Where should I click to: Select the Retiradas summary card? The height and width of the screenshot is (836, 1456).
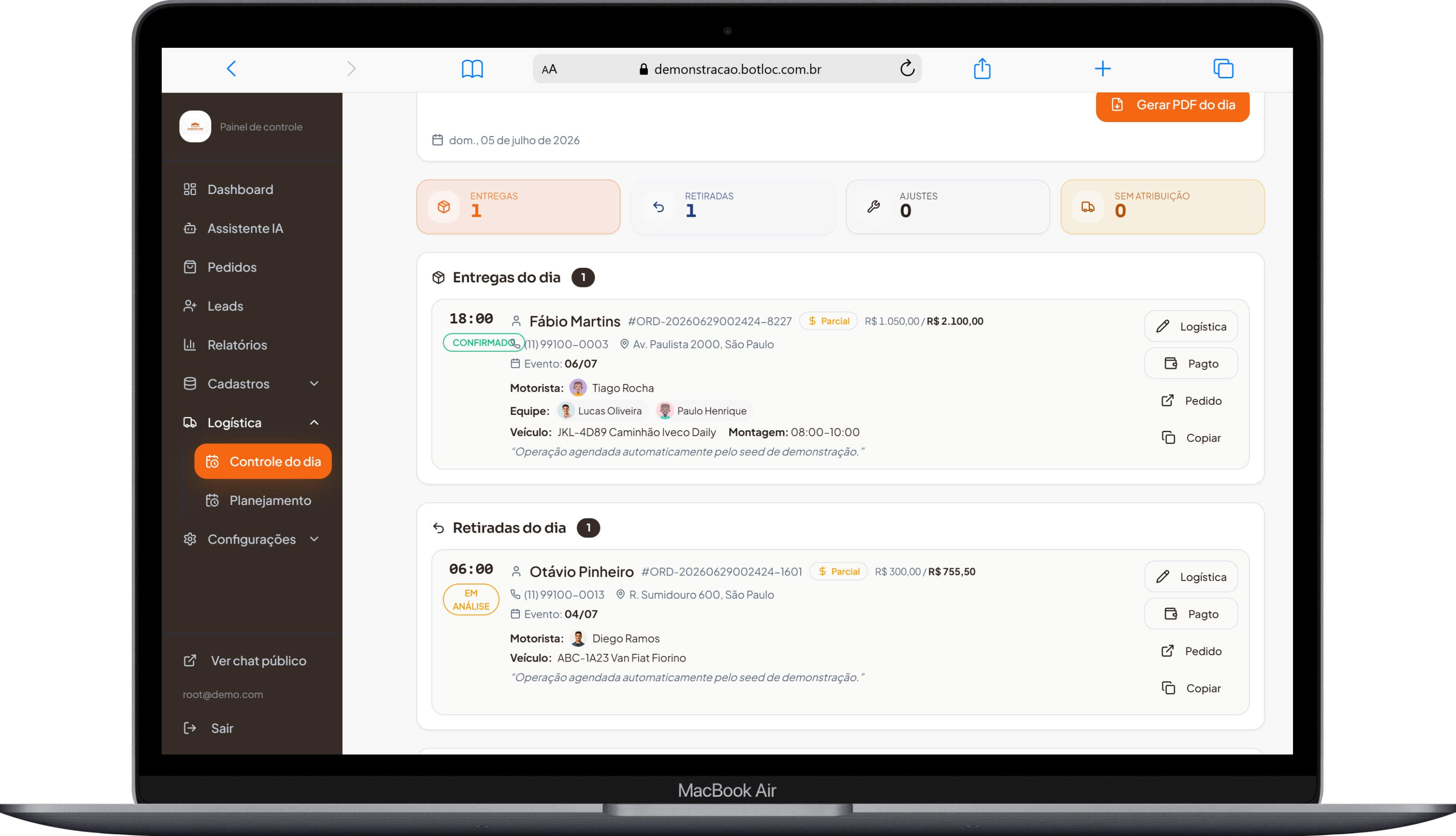coord(733,207)
